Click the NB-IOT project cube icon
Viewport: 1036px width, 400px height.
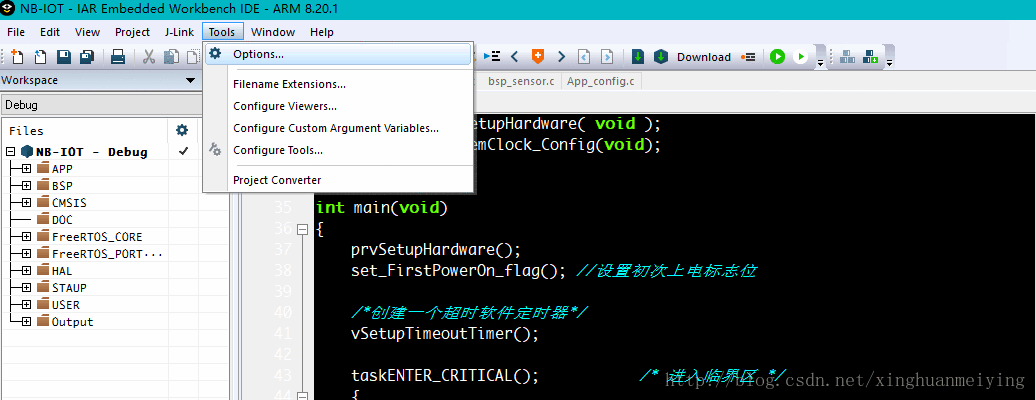click(x=27, y=151)
